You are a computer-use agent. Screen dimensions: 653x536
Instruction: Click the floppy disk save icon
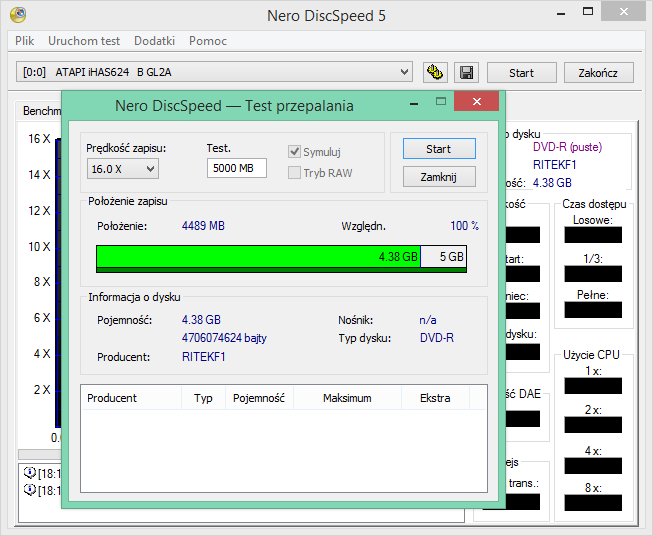[465, 72]
